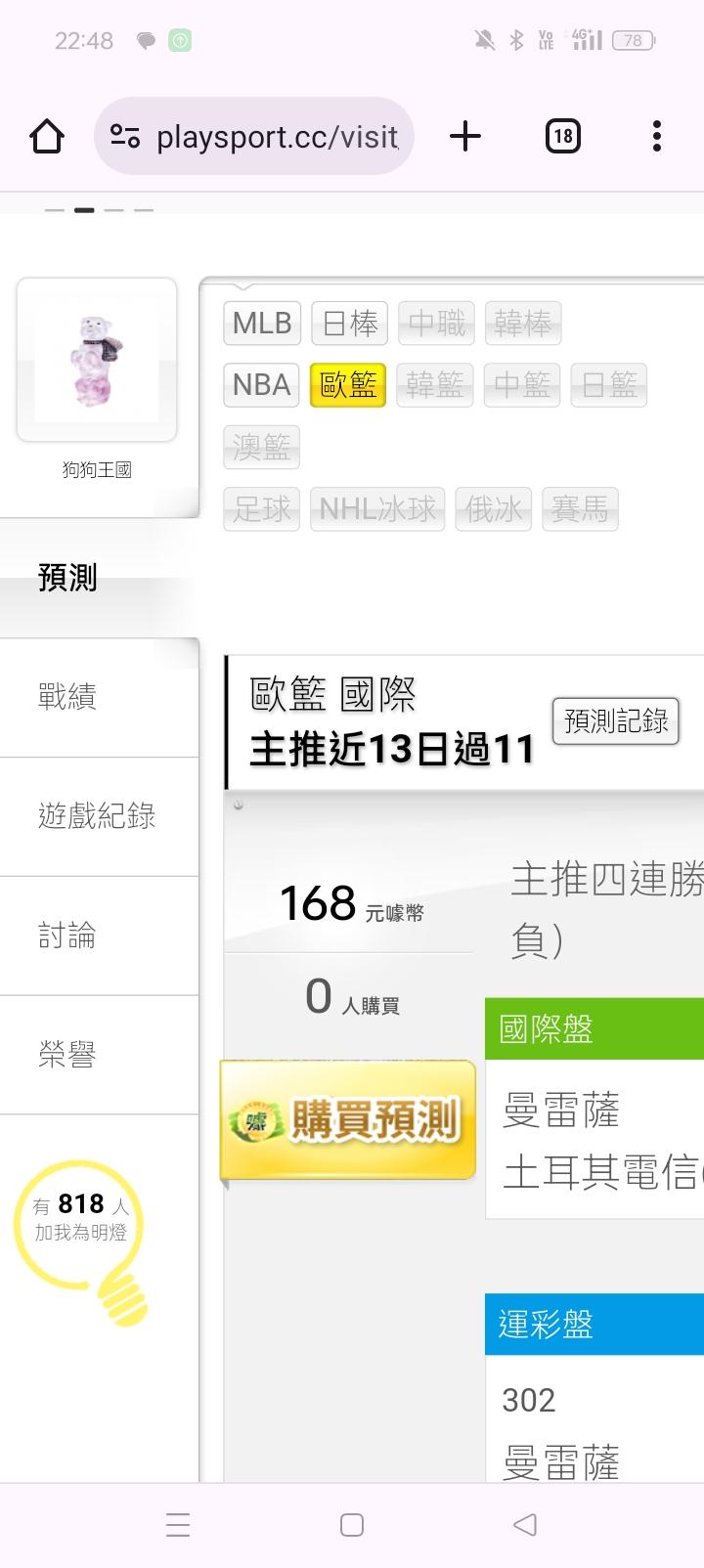Screen dimensions: 704x1568
Task: Tap the browser home icon
Action: pyautogui.click(x=47, y=136)
